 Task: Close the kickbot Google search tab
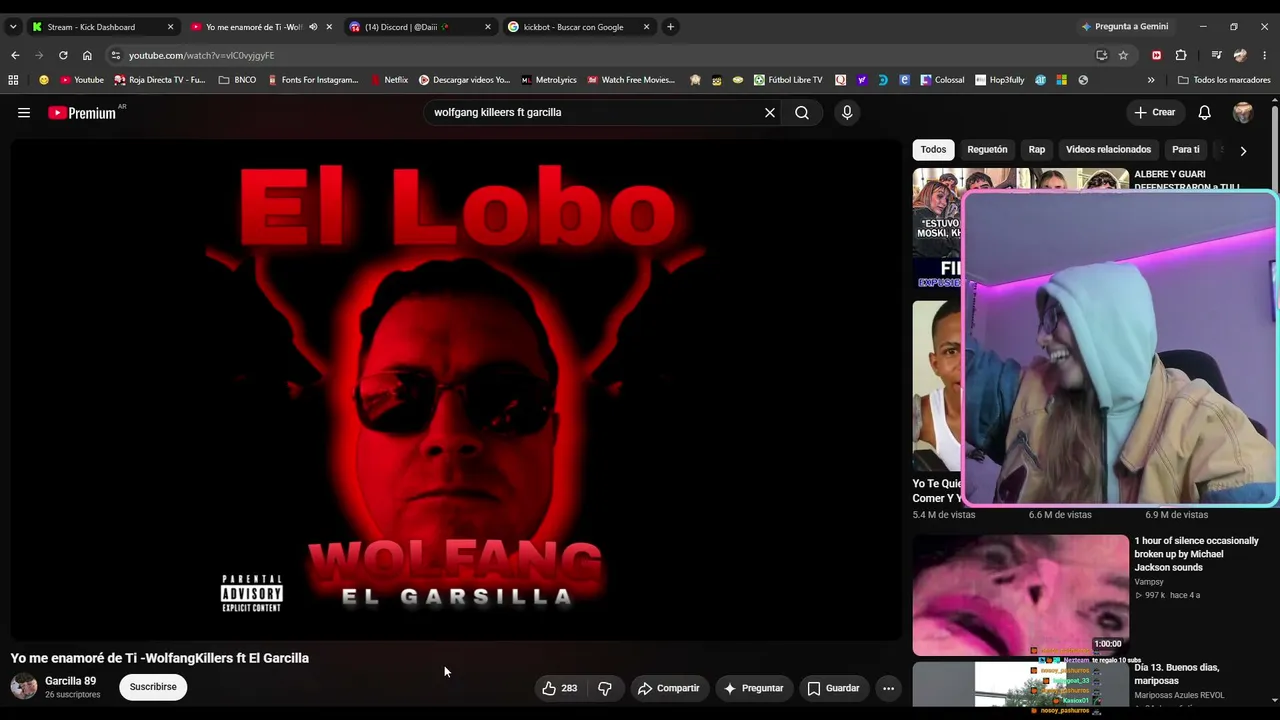click(x=646, y=27)
